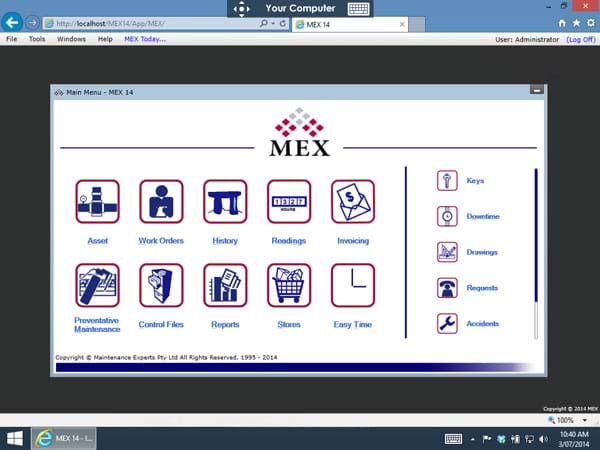Open the History module icon
The image size is (600, 450).
pos(225,202)
